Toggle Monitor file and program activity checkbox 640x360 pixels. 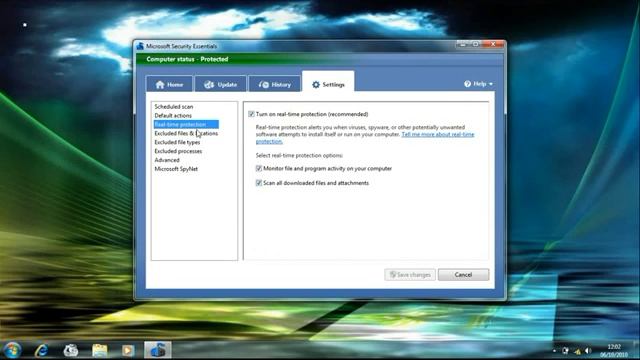point(259,168)
